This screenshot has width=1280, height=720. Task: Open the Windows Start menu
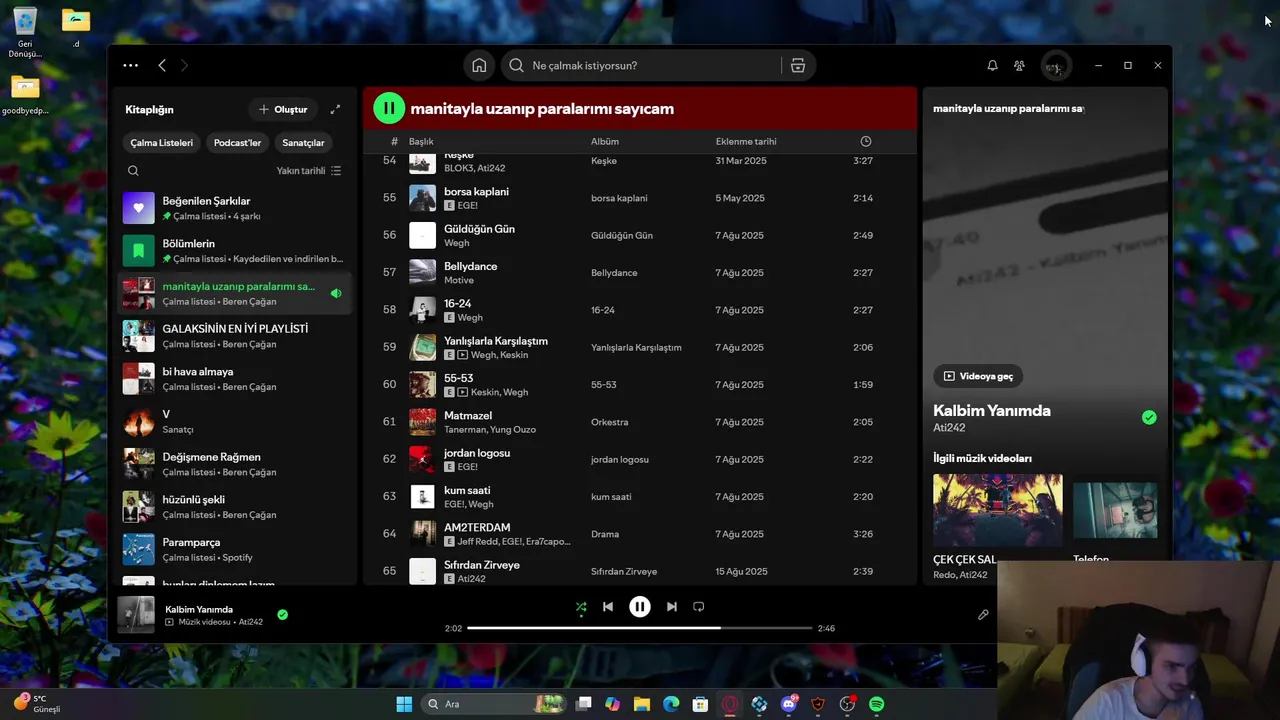(404, 704)
